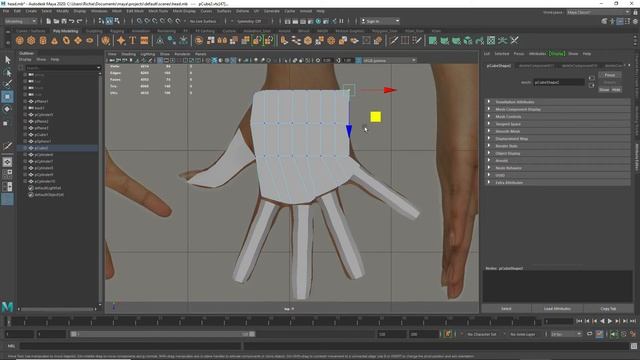
Task: Click the workspace lock icon
Action: click(635, 12)
